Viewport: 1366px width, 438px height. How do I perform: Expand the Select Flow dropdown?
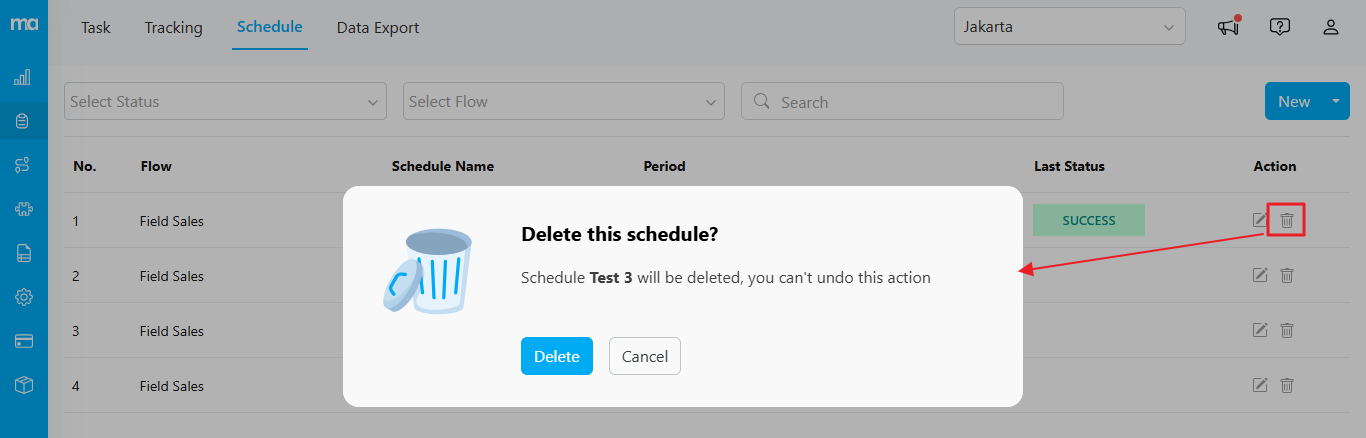pos(564,101)
